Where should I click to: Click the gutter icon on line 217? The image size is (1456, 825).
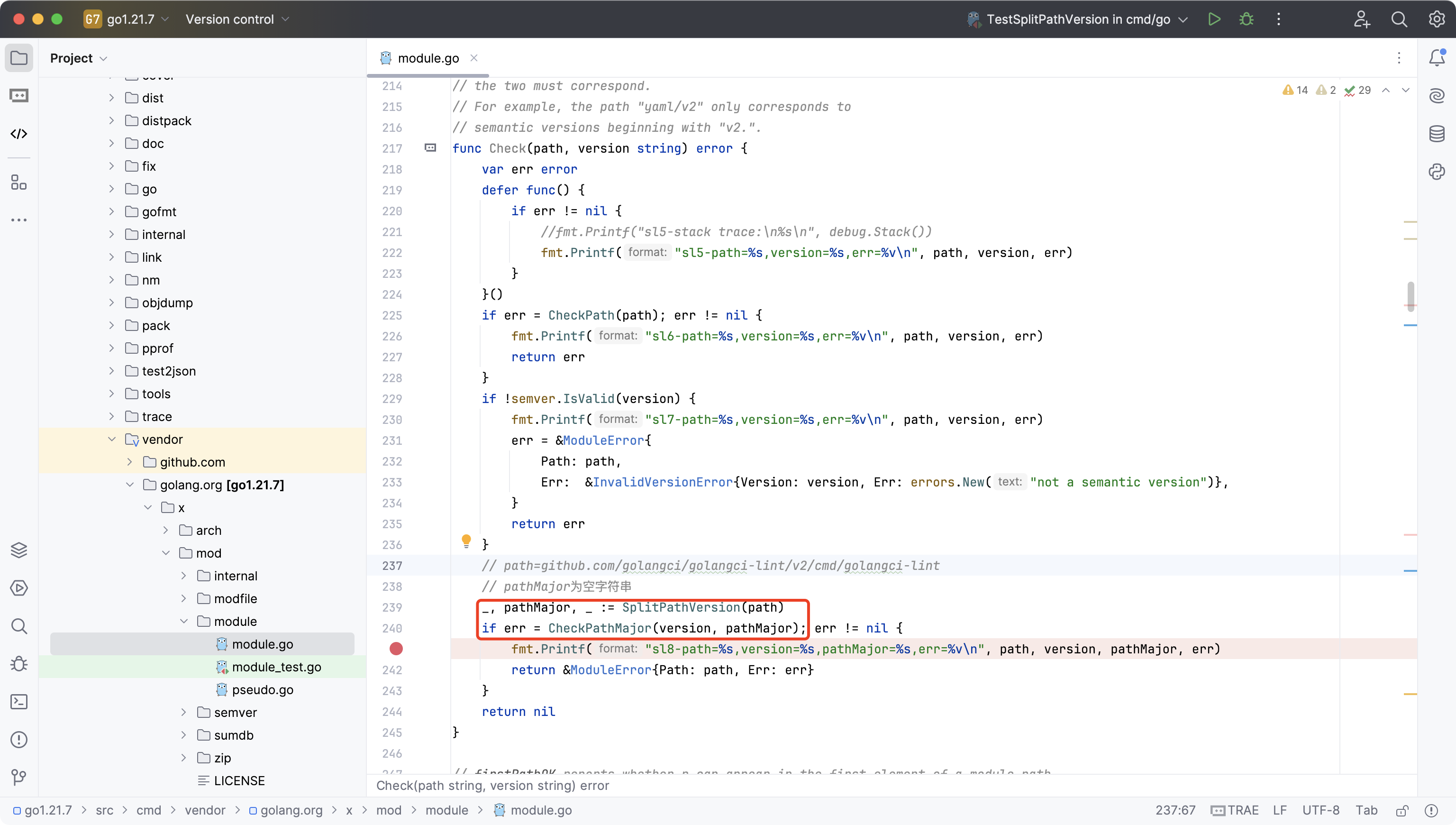pyautogui.click(x=430, y=148)
